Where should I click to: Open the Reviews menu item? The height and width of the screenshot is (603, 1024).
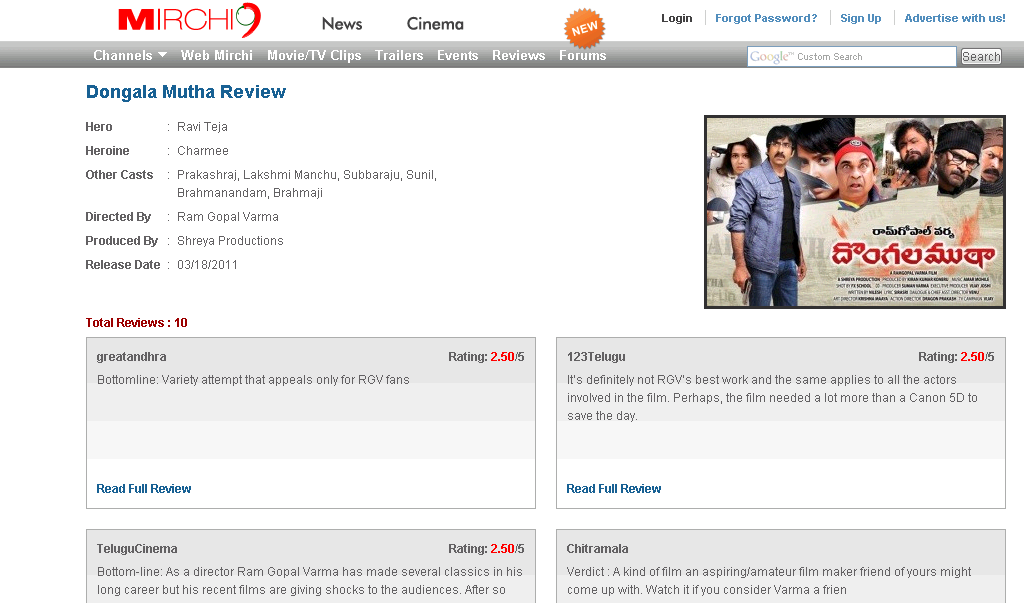[x=518, y=56]
